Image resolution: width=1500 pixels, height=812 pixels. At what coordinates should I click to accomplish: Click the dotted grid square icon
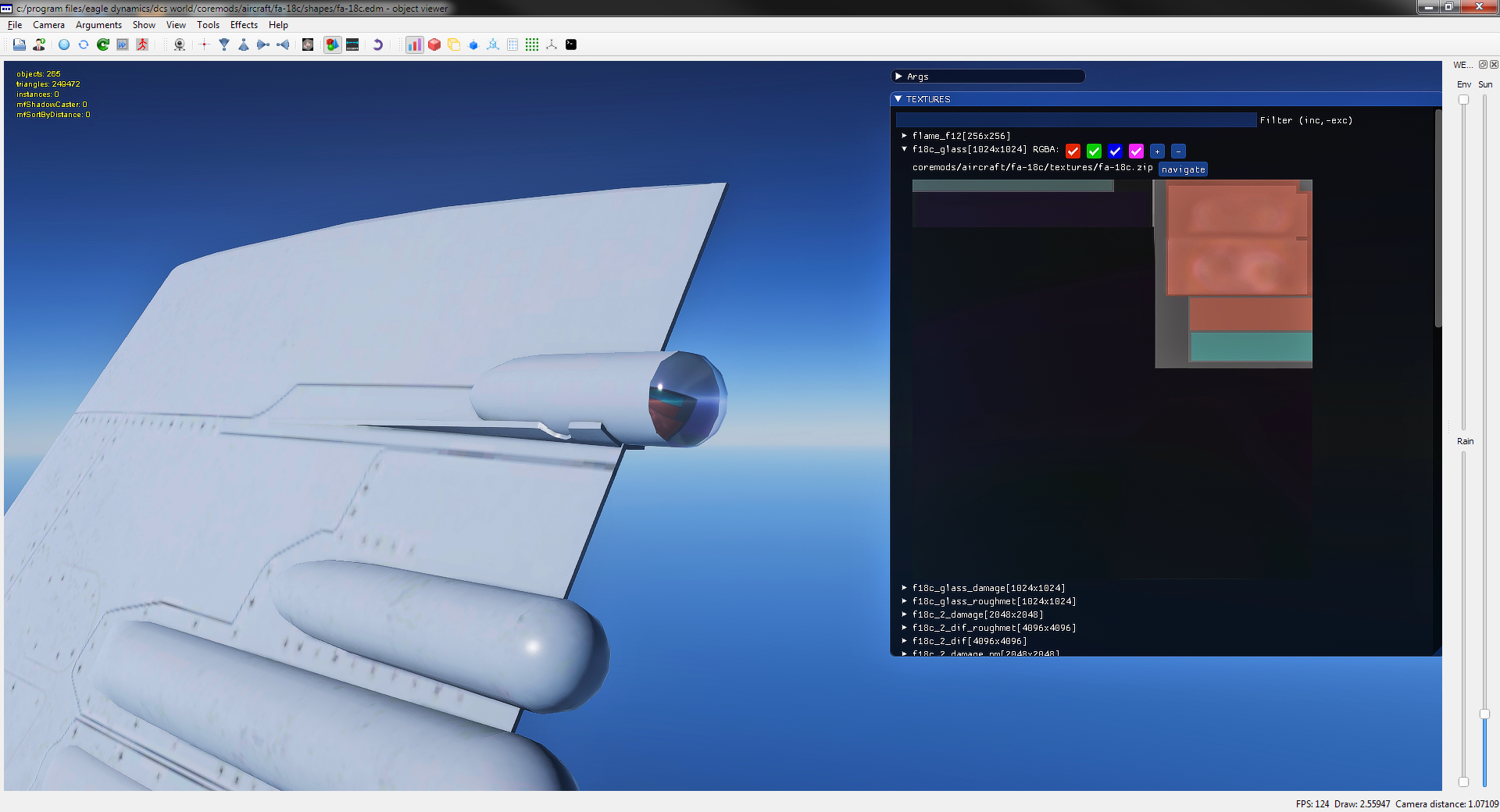pos(512,45)
